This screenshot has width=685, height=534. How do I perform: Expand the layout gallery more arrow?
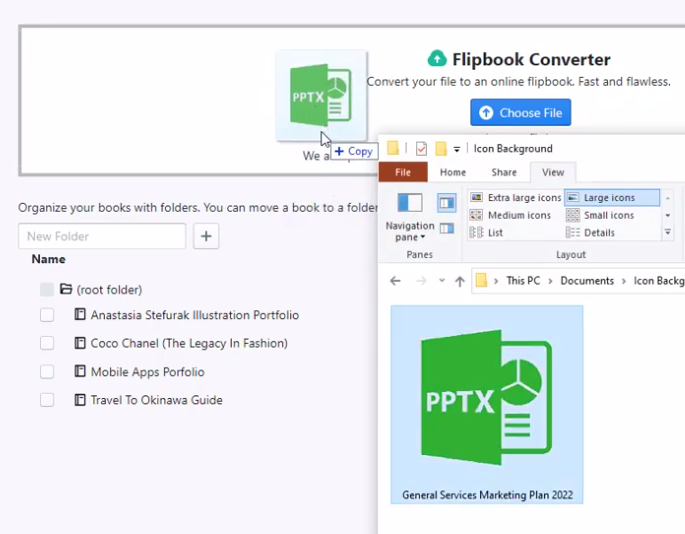[668, 232]
